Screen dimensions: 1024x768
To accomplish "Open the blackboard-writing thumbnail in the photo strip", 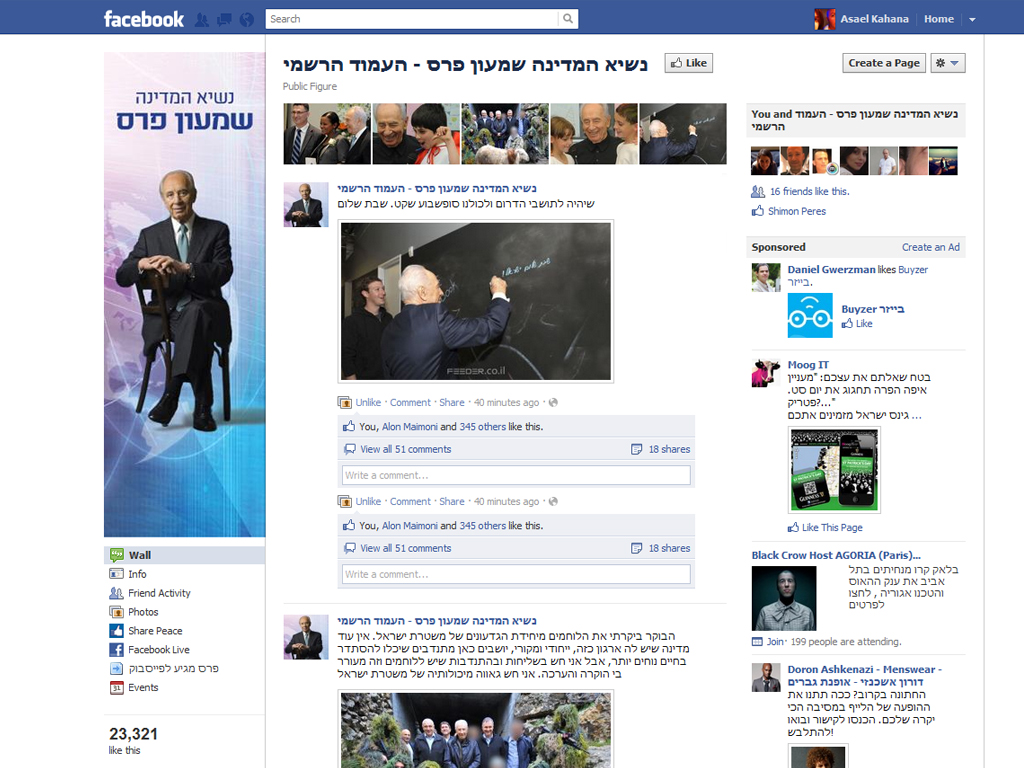I will pyautogui.click(x=683, y=133).
